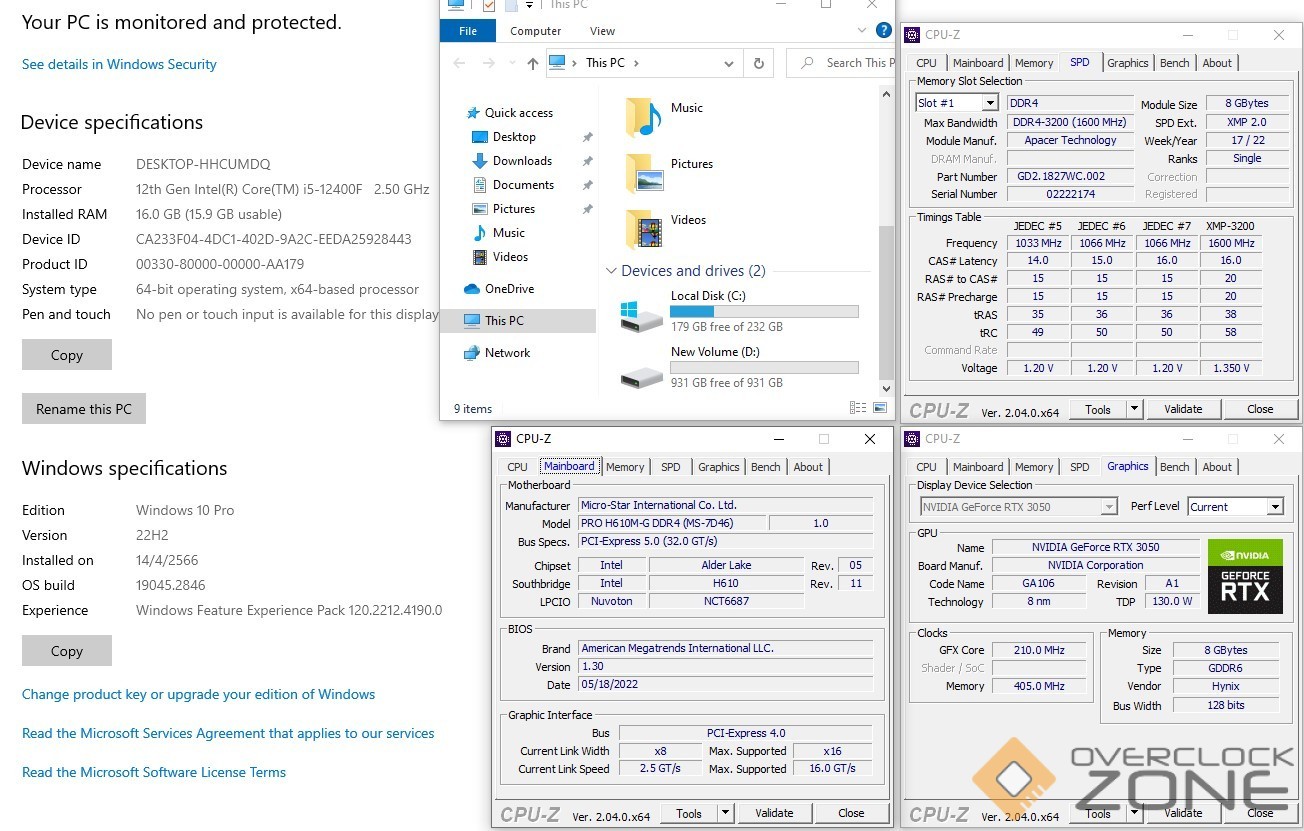Click the refresh icon beside address bar

pos(759,63)
